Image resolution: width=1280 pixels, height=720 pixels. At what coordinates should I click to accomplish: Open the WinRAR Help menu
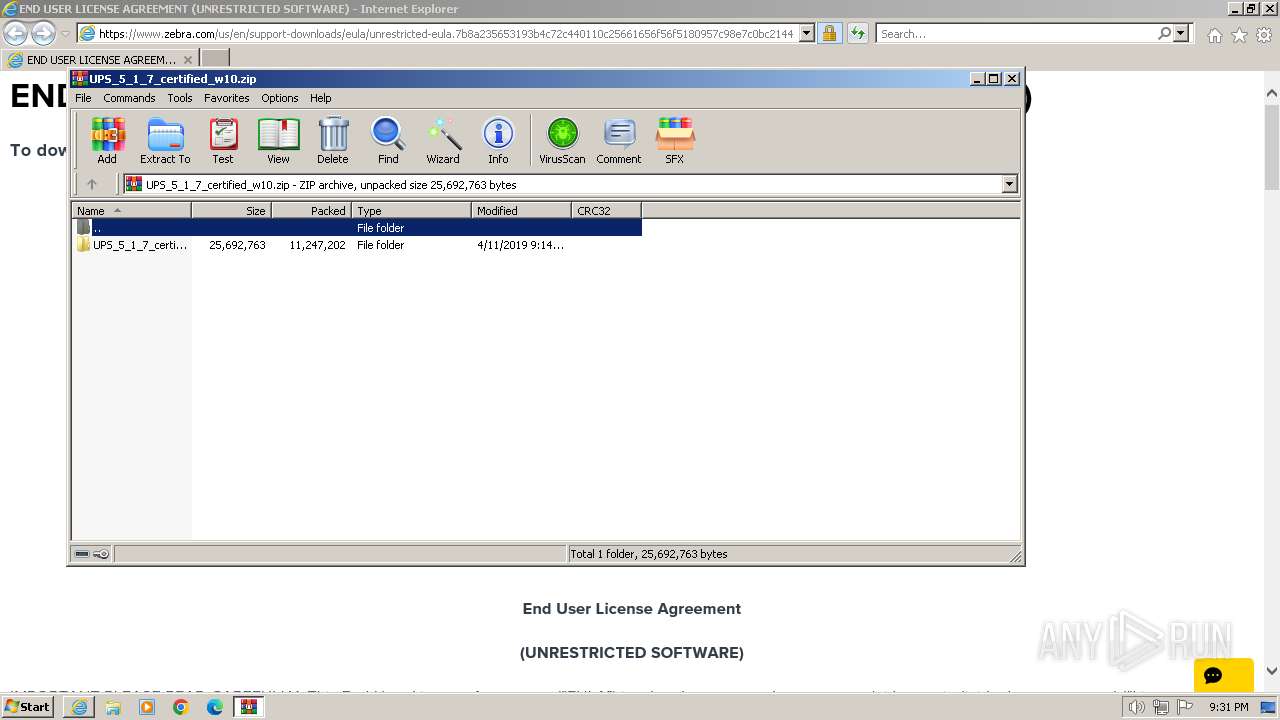(x=320, y=98)
